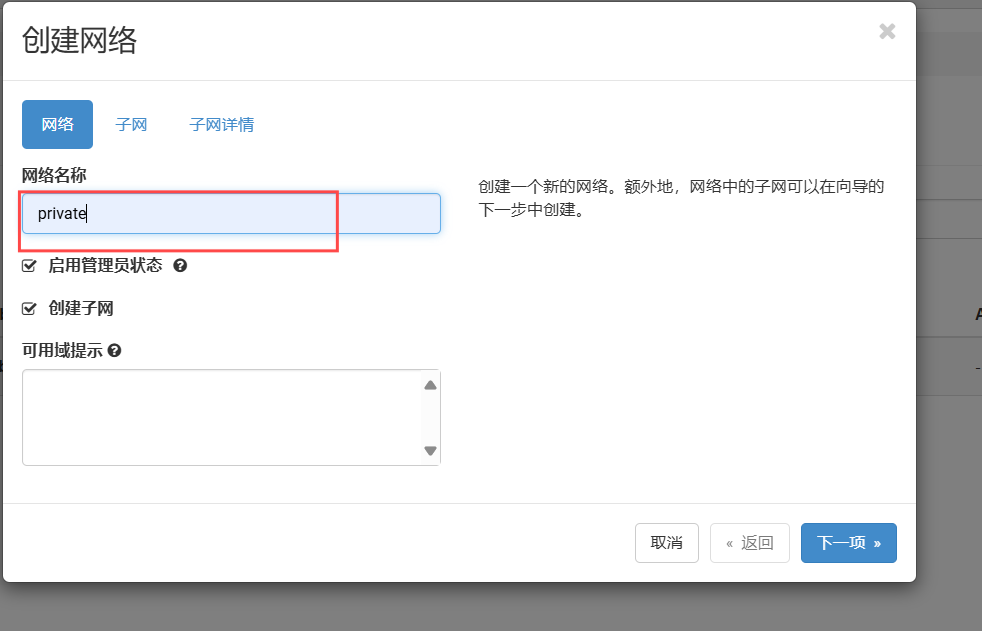Image resolution: width=982 pixels, height=631 pixels.
Task: Click the 取消 button
Action: point(666,543)
